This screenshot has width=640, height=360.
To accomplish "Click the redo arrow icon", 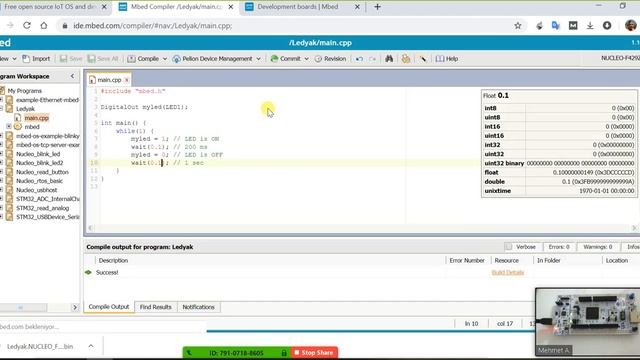I will (x=372, y=59).
